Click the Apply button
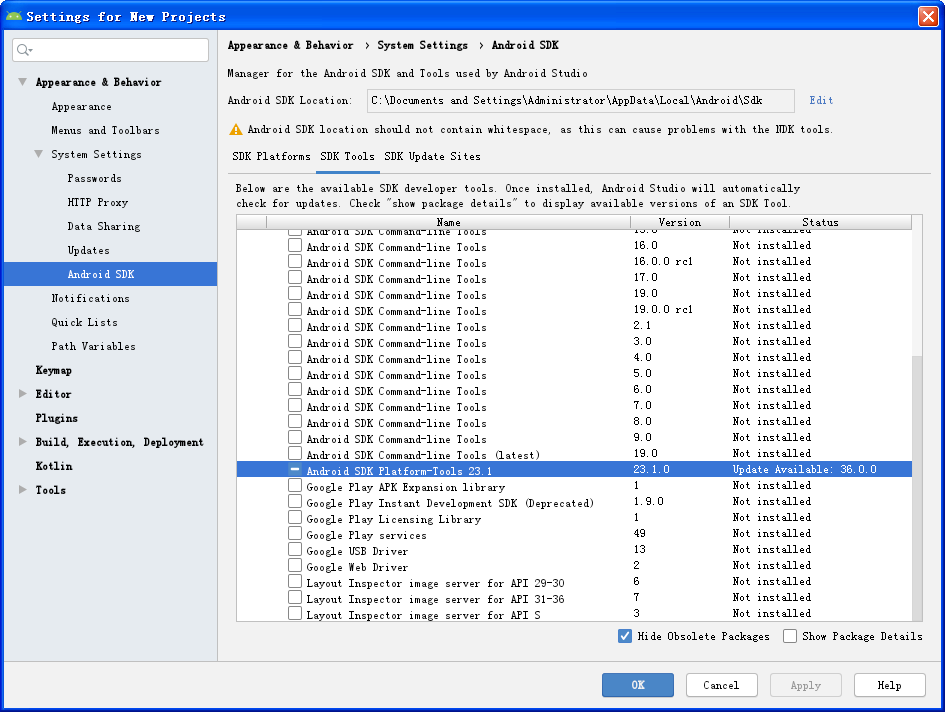Screen dimensions: 945x712 pyautogui.click(x=806, y=685)
